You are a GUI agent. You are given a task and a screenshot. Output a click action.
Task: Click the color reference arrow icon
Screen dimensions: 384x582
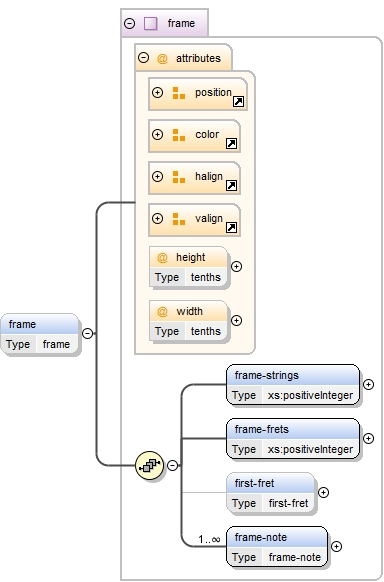232,143
